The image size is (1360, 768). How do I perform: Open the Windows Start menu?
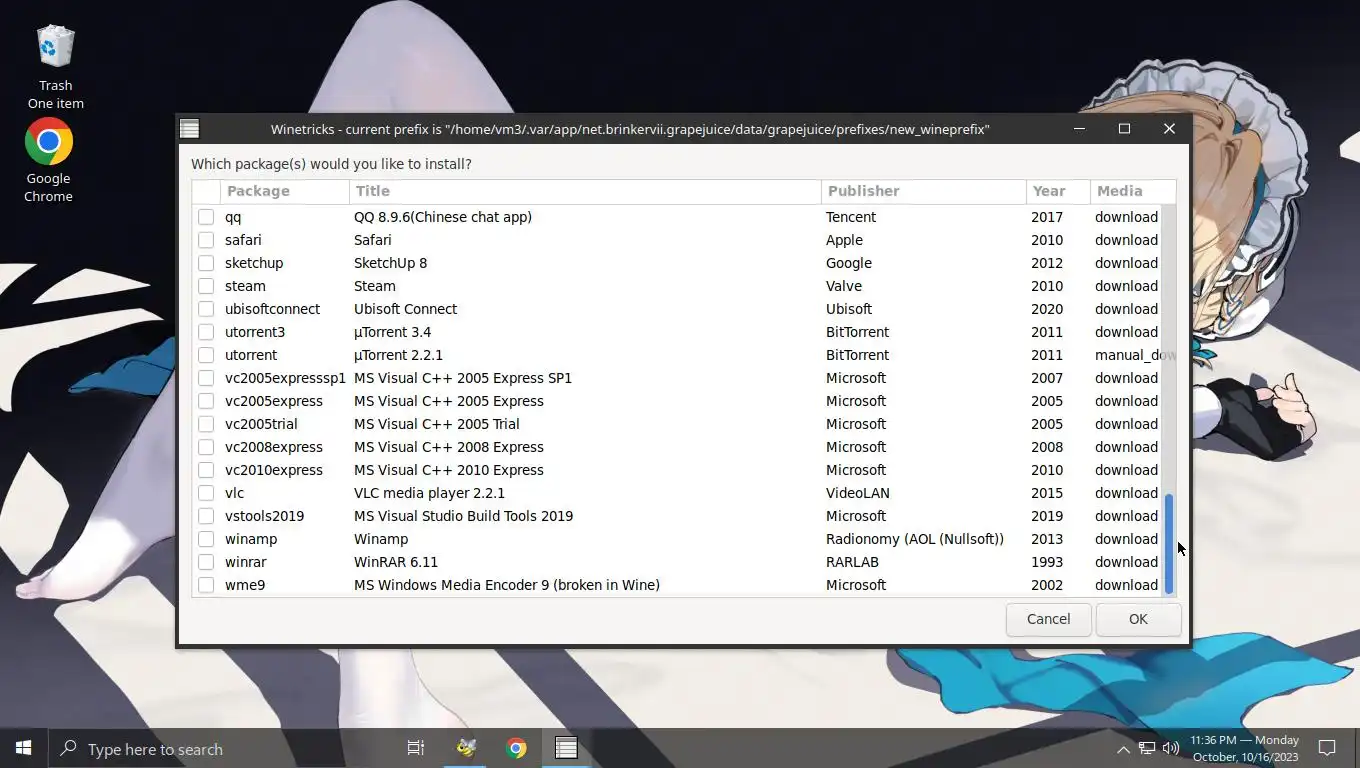23,748
